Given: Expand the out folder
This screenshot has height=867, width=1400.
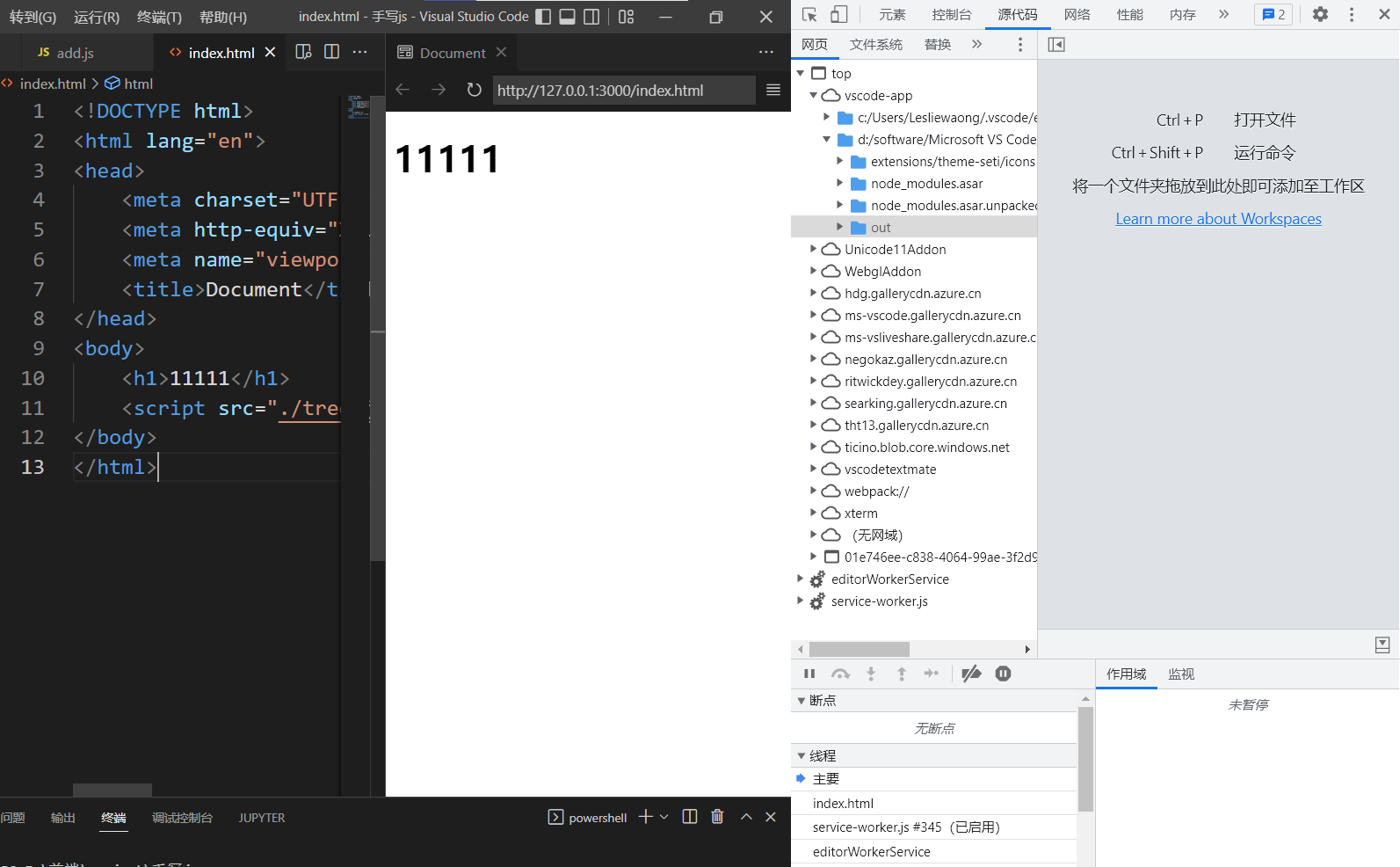Looking at the screenshot, I should click(839, 227).
